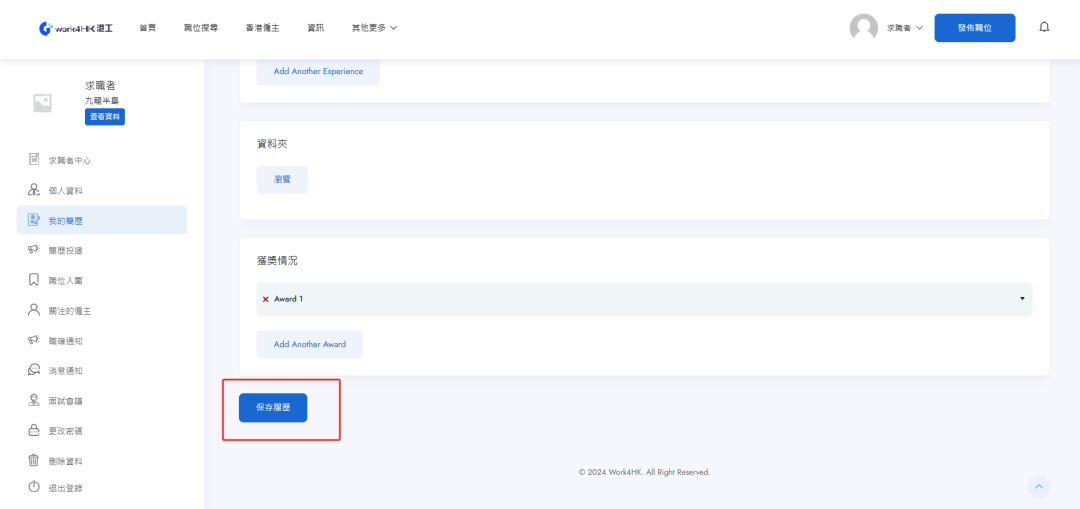This screenshot has height=509, width=1080.
Task: Click the 消息通知 chat bubble icon
Action: pyautogui.click(x=34, y=370)
